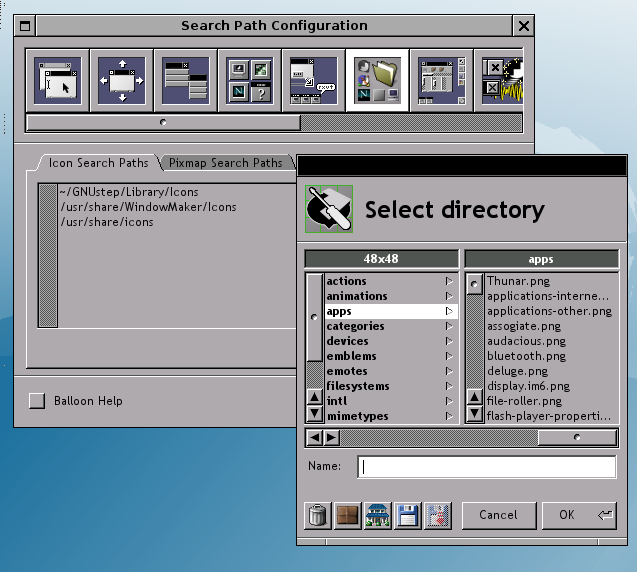Click the hidden files view icon
The height and width of the screenshot is (572, 637).
438,516
